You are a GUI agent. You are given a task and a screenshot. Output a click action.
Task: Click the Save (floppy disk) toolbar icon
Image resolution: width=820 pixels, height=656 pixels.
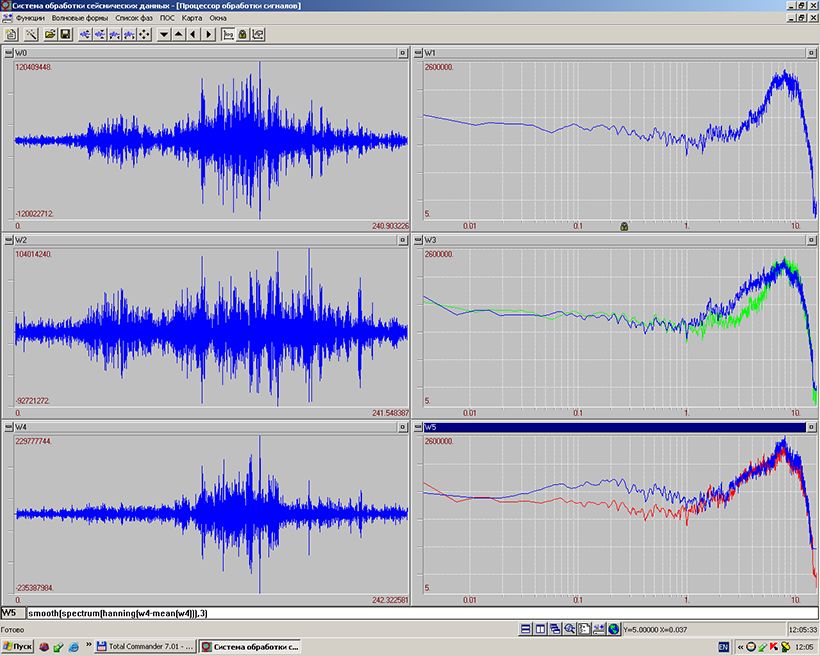tap(65, 34)
